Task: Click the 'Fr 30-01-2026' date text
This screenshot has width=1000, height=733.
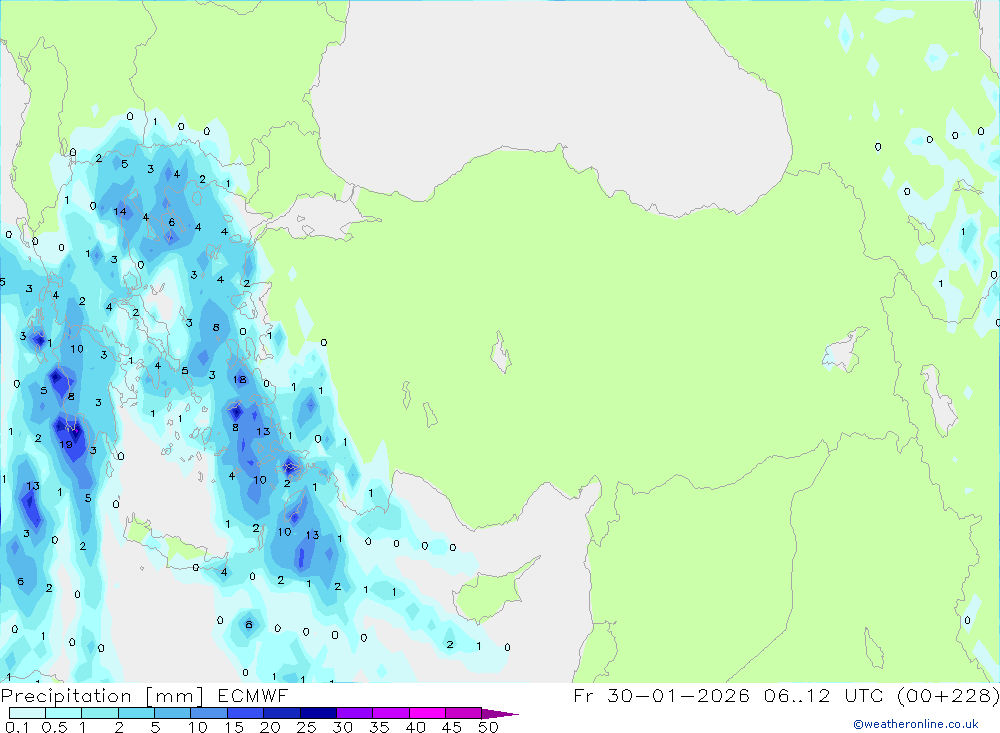Action: click(661, 696)
